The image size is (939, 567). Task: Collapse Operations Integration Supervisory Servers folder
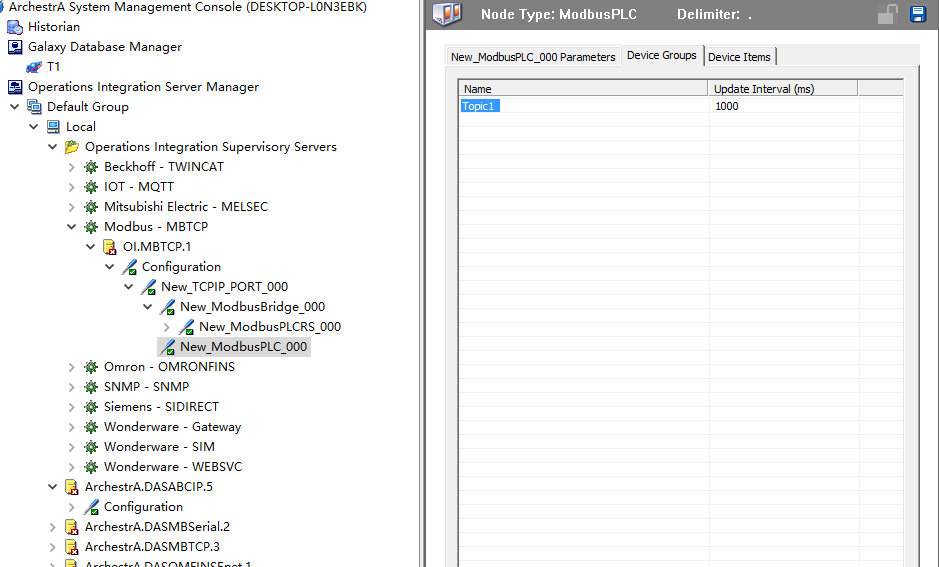point(53,147)
